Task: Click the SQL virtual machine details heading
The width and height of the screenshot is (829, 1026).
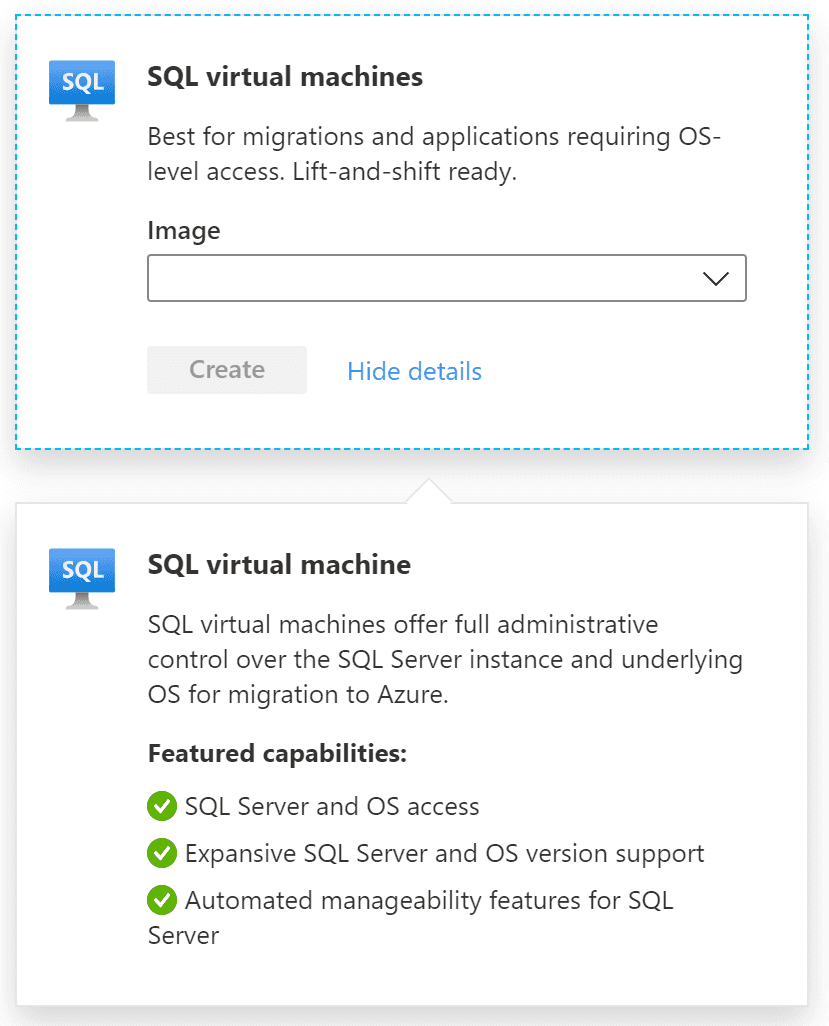Action: 279,565
